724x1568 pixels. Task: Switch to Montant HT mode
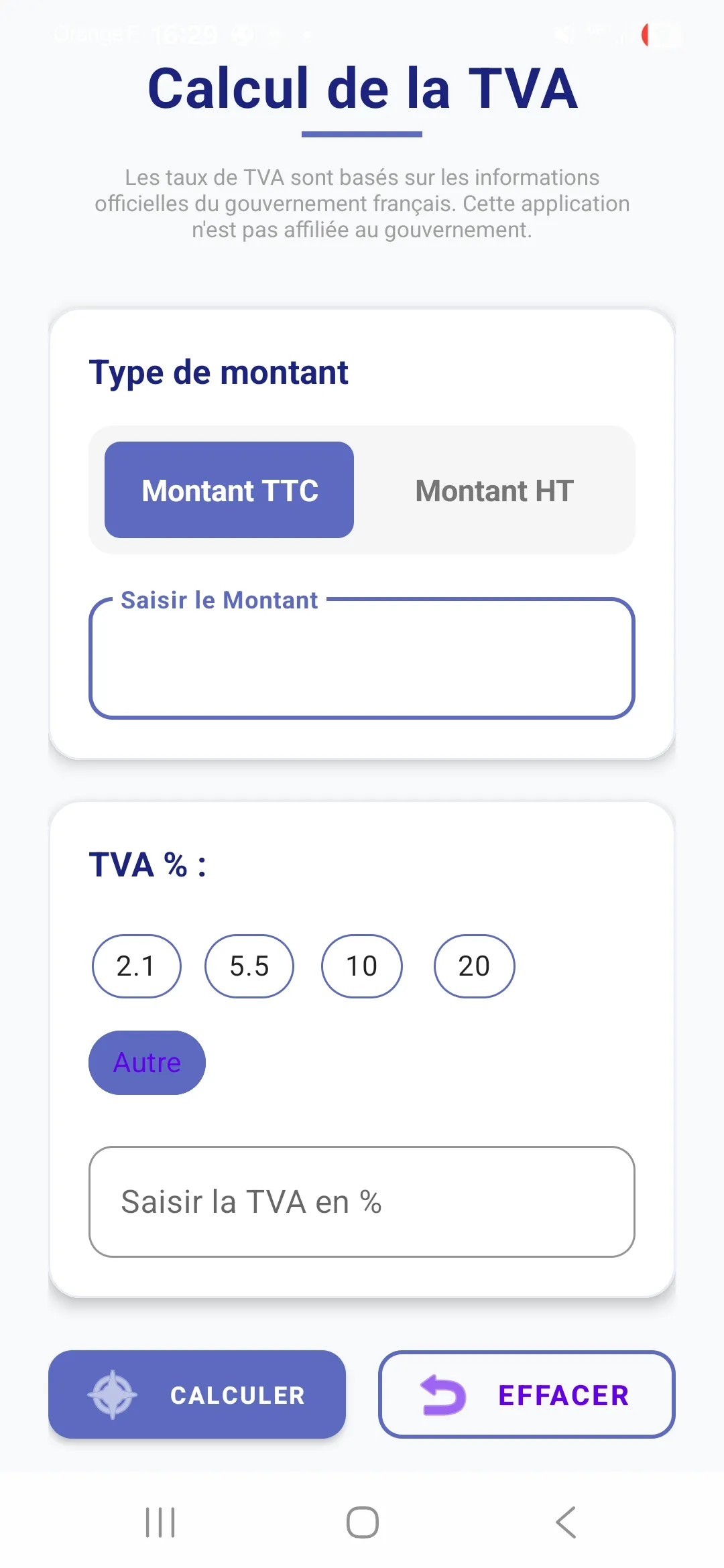point(495,490)
